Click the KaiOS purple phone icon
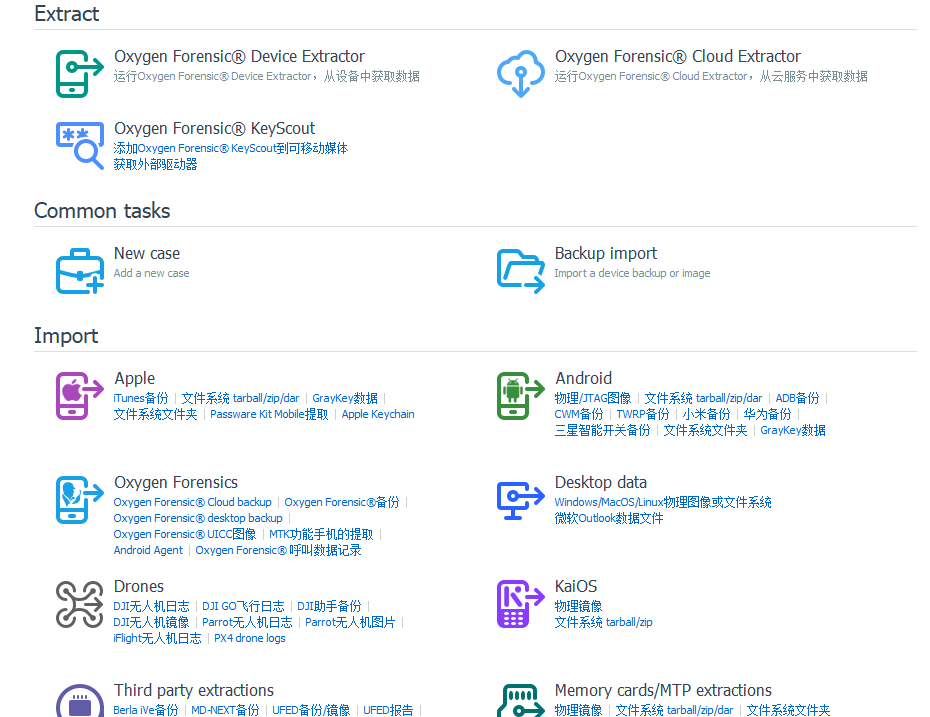930x717 pixels. tap(521, 604)
